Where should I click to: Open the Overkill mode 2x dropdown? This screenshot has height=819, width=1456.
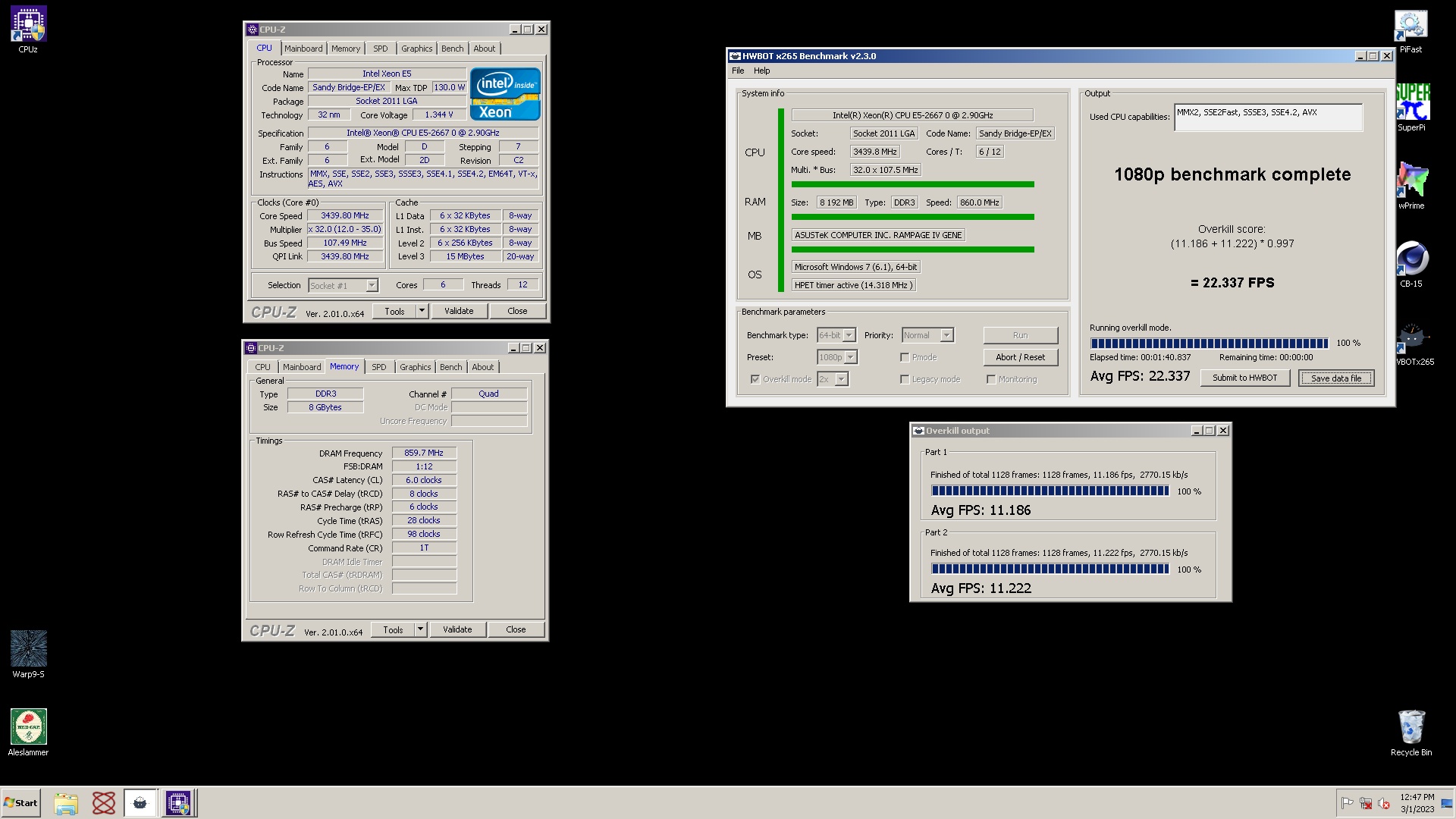(x=833, y=379)
